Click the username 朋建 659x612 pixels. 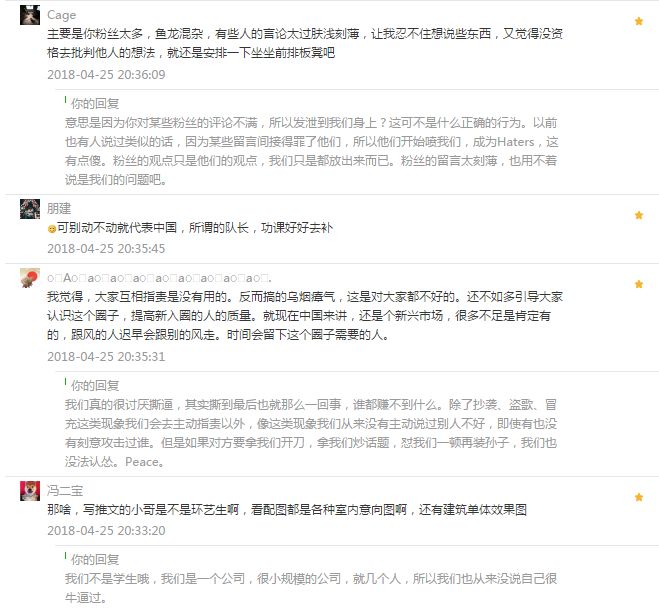[x=59, y=208]
